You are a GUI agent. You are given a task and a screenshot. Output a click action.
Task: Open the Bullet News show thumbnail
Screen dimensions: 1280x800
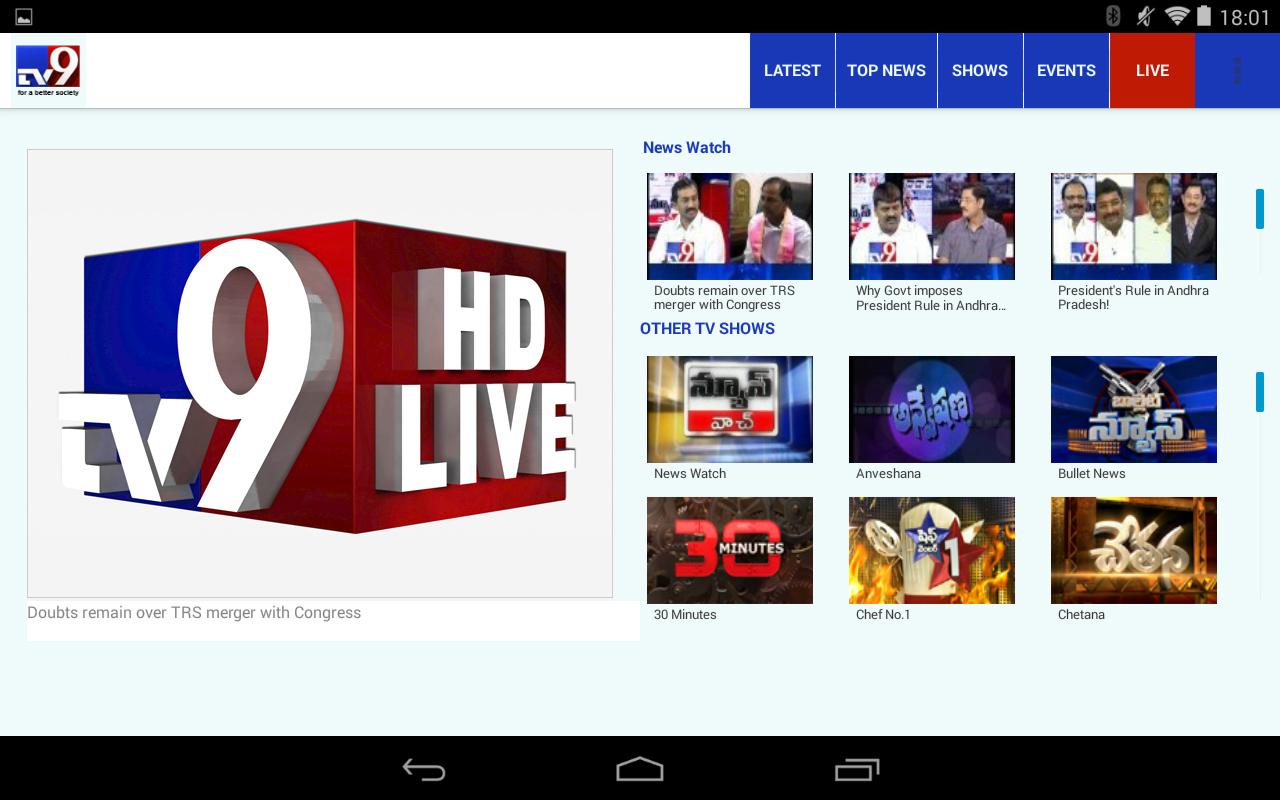click(1134, 409)
